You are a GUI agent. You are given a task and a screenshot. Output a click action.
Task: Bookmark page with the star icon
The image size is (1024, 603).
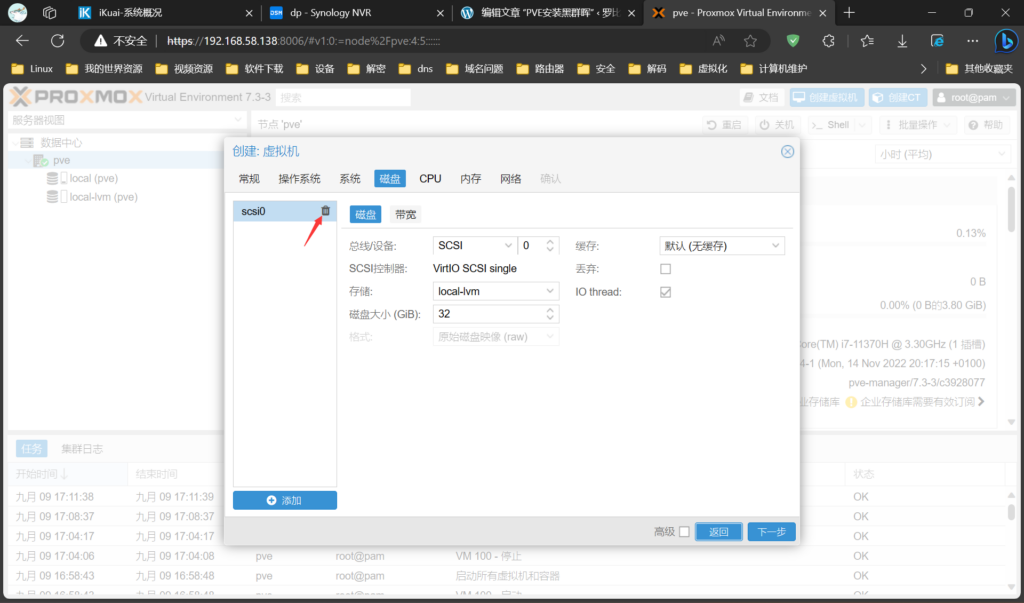click(x=750, y=41)
